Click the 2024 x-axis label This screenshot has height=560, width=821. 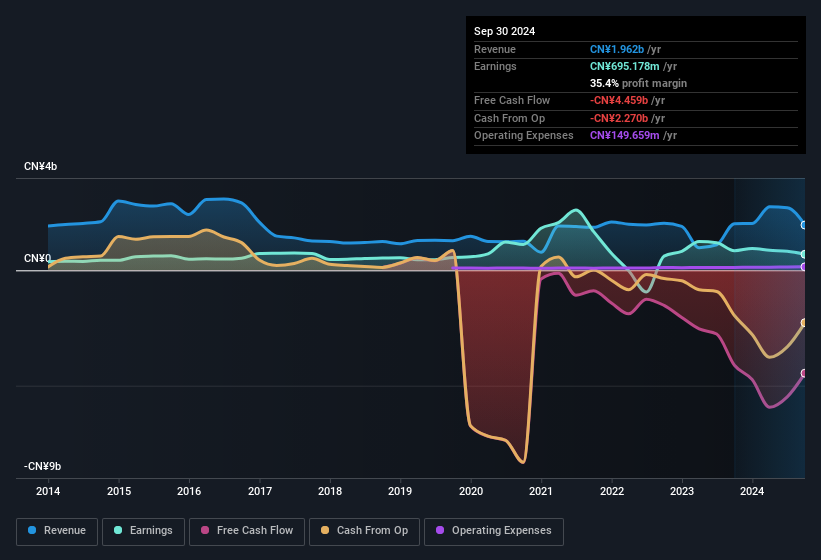[x=752, y=491]
